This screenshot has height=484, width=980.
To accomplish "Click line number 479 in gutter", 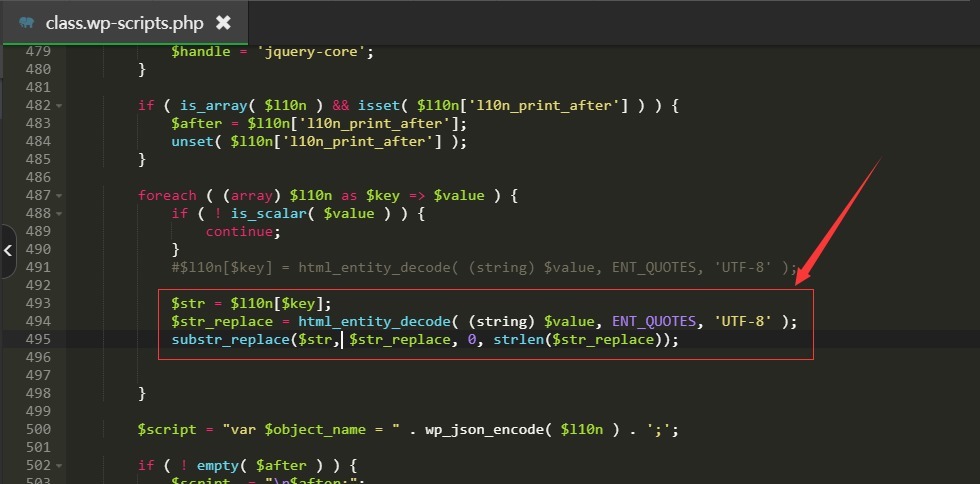I will pos(38,51).
